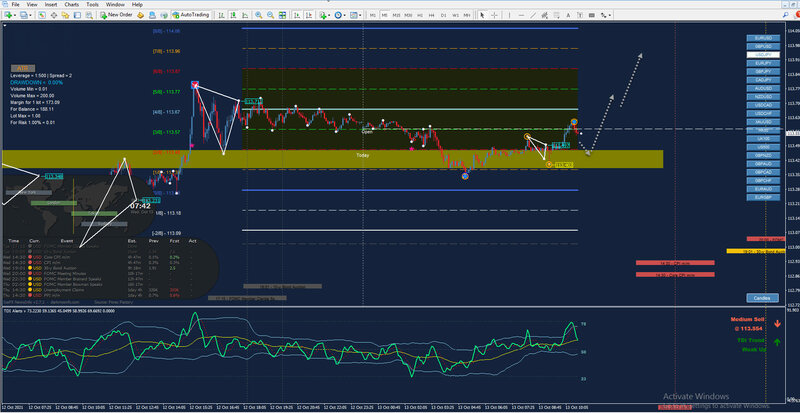The image size is (800, 413).
Task: Zoom out of the chart
Action: click(x=270, y=15)
